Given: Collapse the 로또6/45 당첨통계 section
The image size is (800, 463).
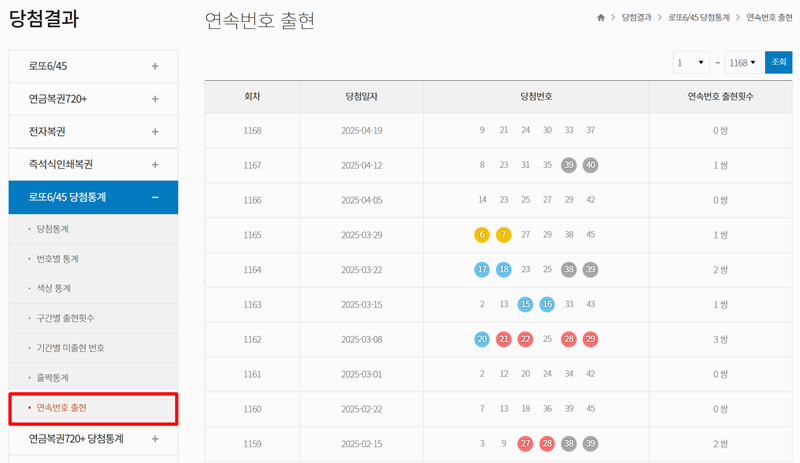Looking at the screenshot, I should point(155,197).
